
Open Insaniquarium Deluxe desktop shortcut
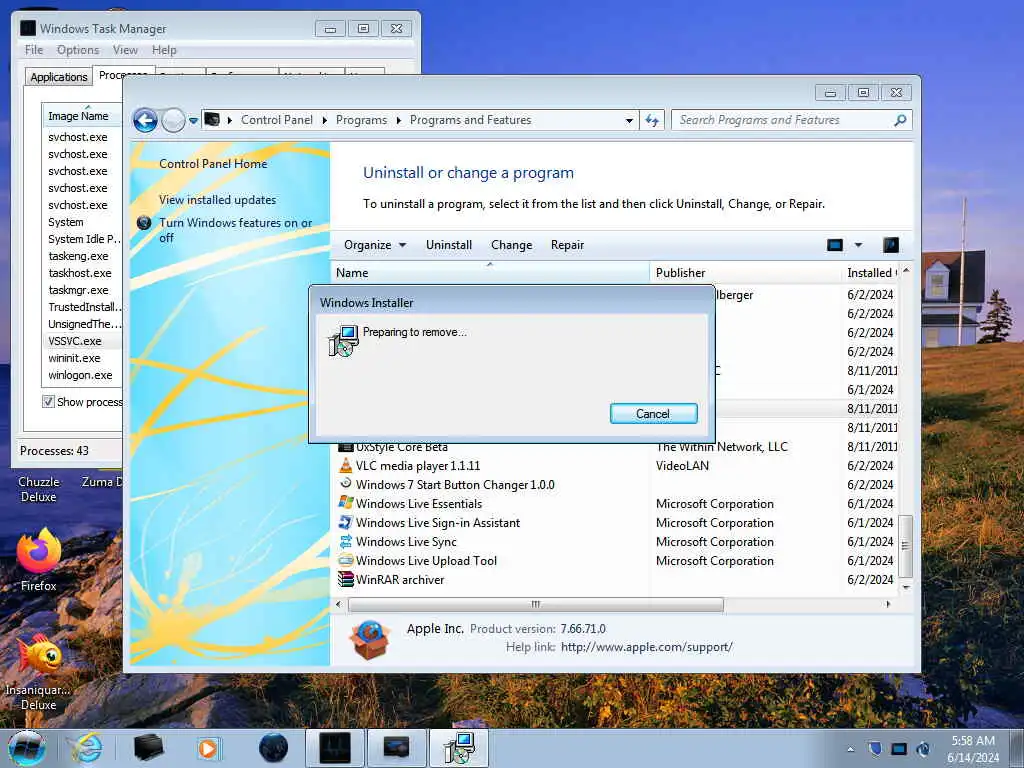point(39,673)
